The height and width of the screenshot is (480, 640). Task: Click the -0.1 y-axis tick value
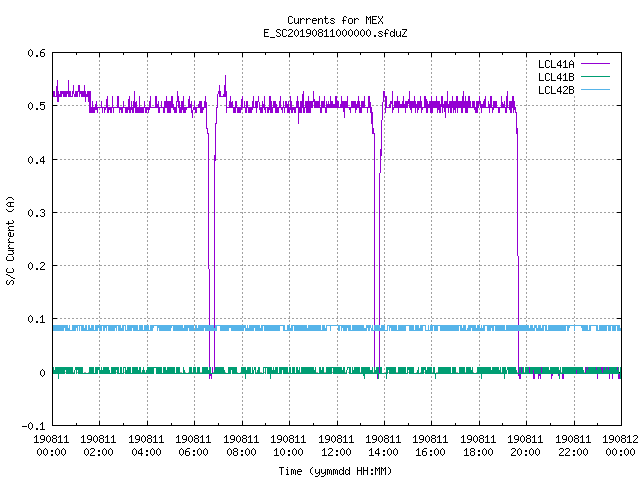[x=33, y=426]
